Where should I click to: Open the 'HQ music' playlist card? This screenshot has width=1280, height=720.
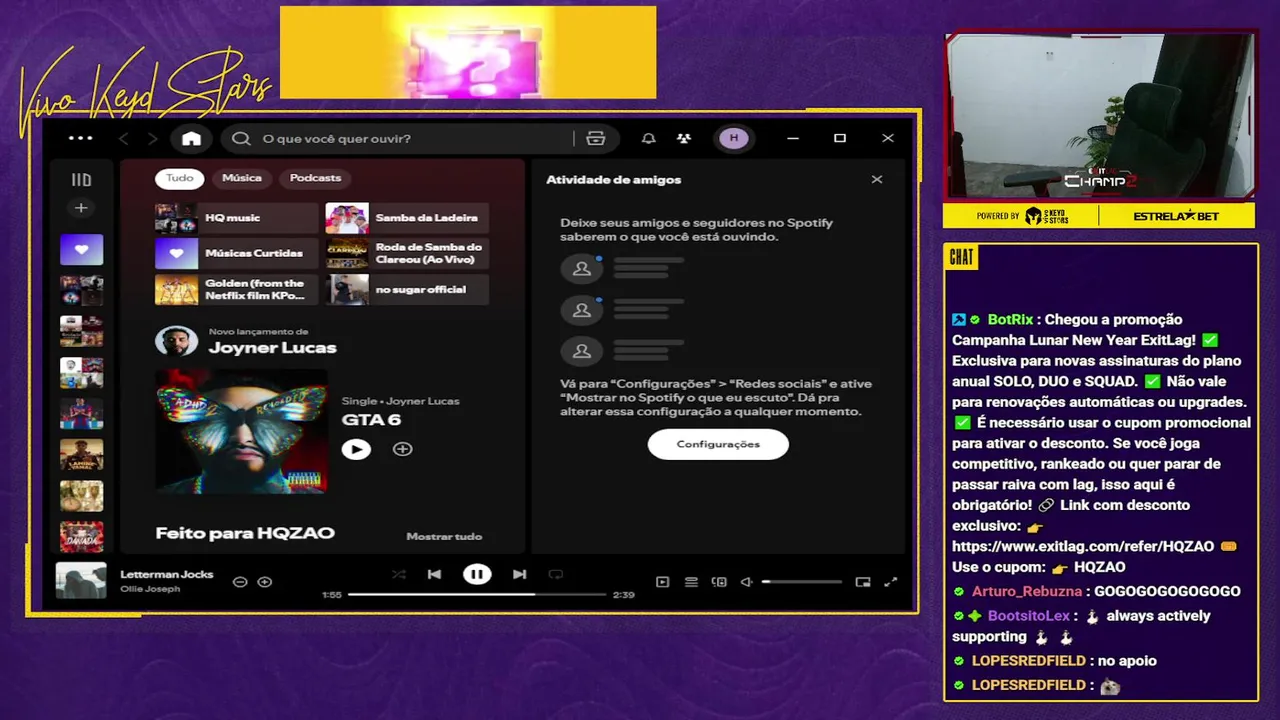pyautogui.click(x=236, y=218)
